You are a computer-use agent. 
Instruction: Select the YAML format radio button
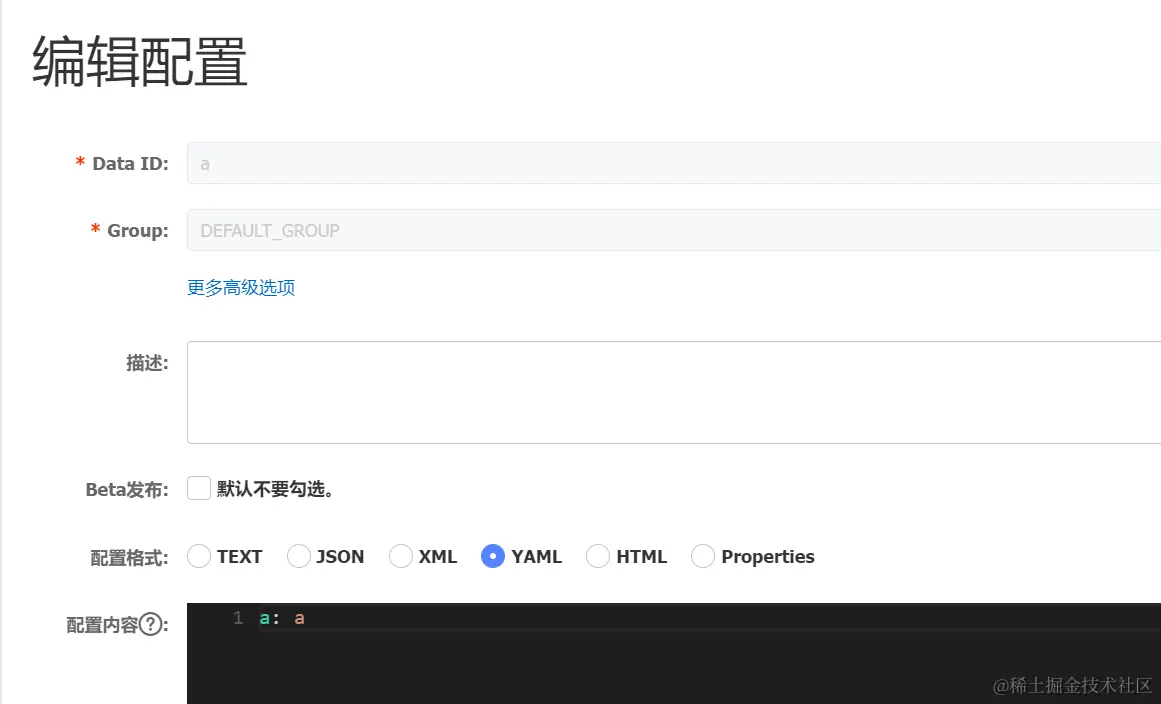click(x=493, y=556)
